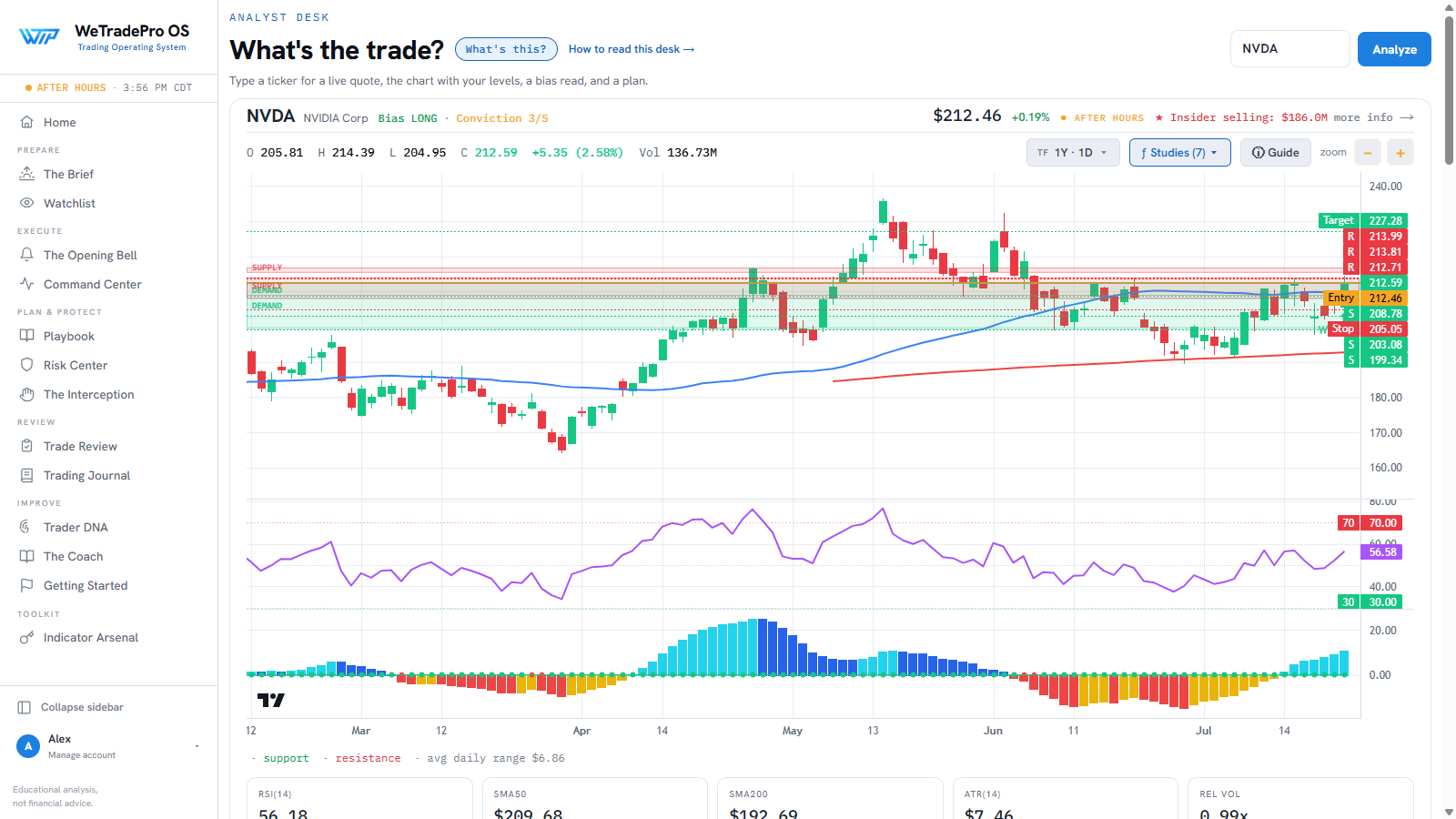Click the support 199.34 price label
The width and height of the screenshot is (1456, 819).
1376,359
